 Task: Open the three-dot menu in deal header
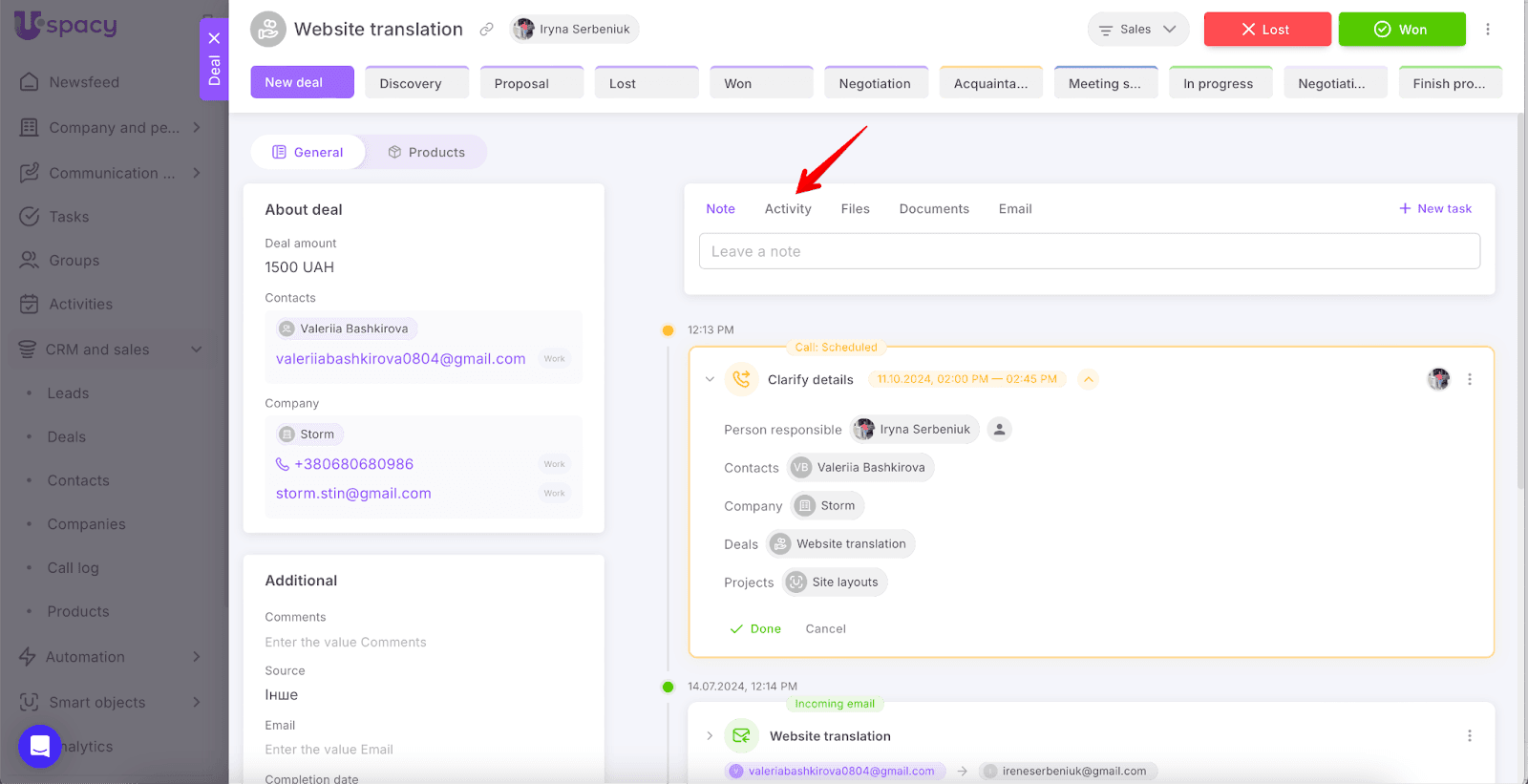[1487, 30]
